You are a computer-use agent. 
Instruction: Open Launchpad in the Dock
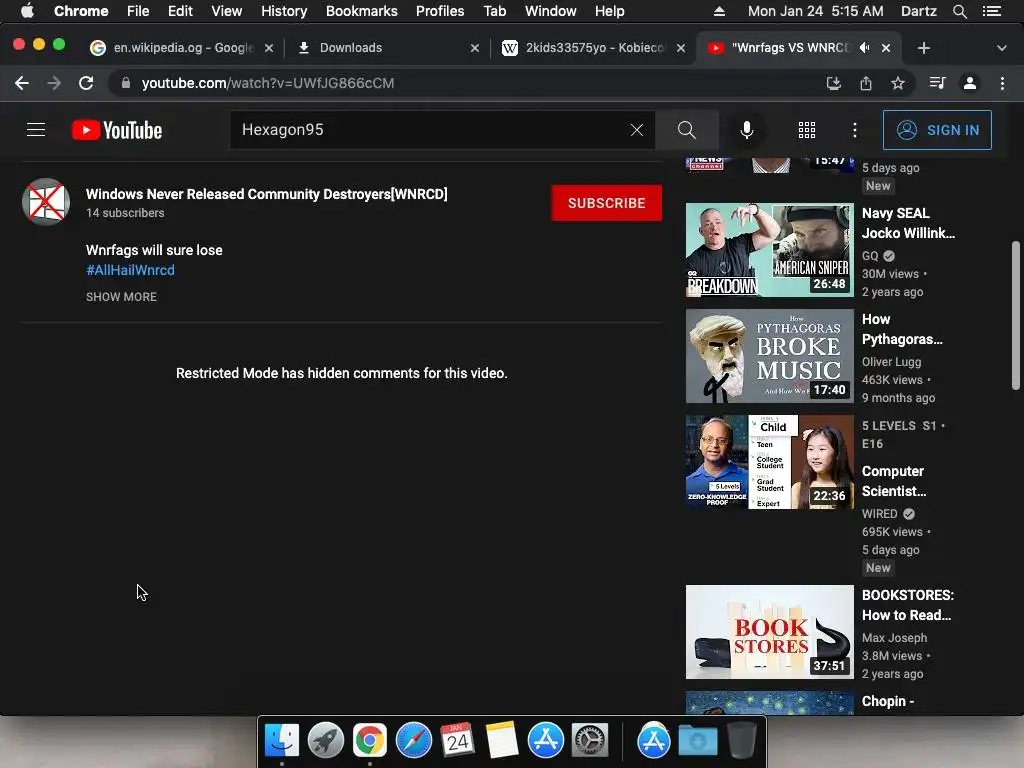tap(326, 740)
